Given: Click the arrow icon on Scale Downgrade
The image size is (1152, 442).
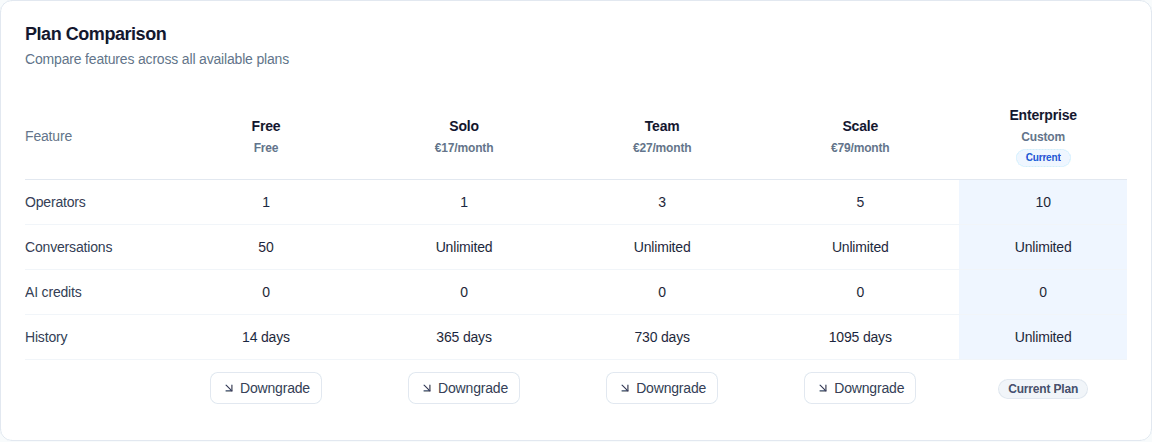Looking at the screenshot, I should (x=823, y=388).
